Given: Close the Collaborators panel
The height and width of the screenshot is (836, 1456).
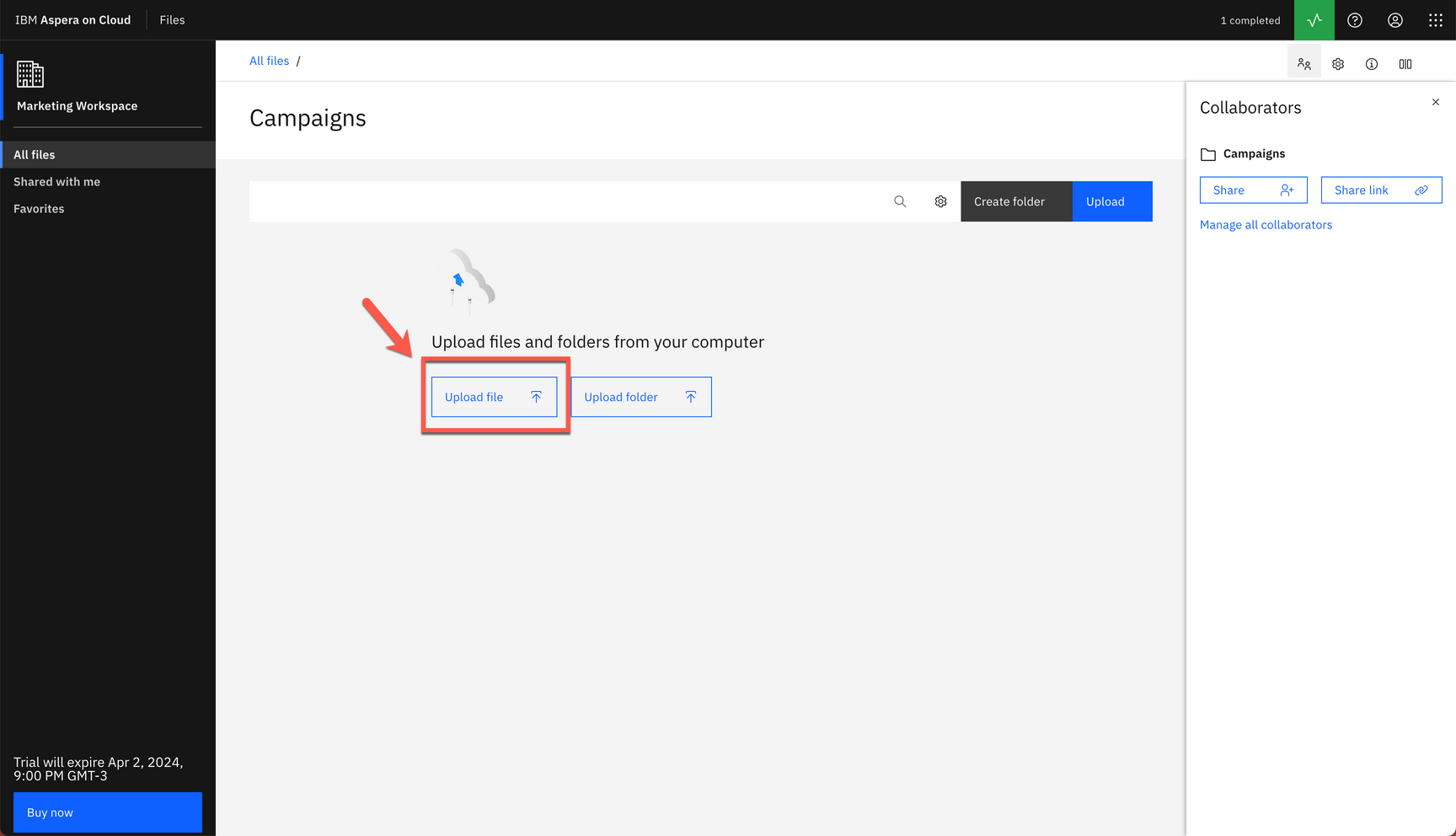Looking at the screenshot, I should pyautogui.click(x=1435, y=101).
